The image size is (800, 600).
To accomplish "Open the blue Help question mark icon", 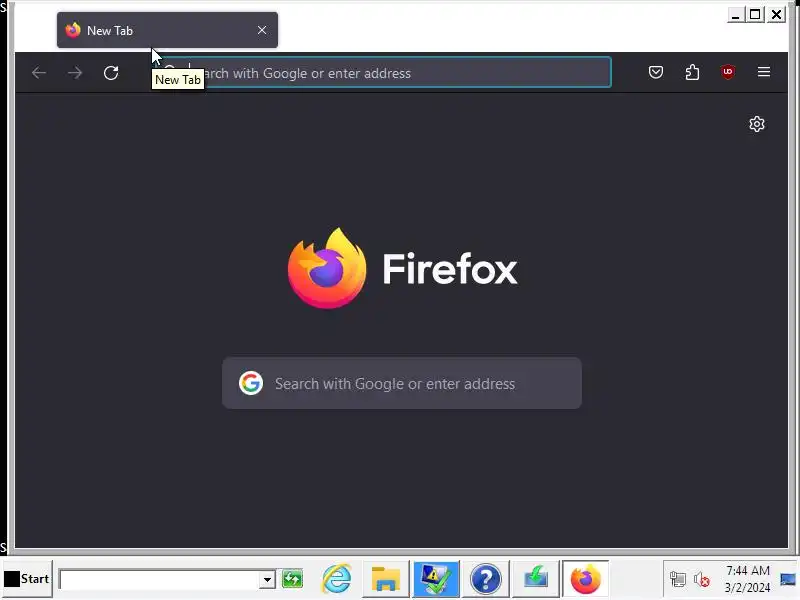I will [x=486, y=579].
